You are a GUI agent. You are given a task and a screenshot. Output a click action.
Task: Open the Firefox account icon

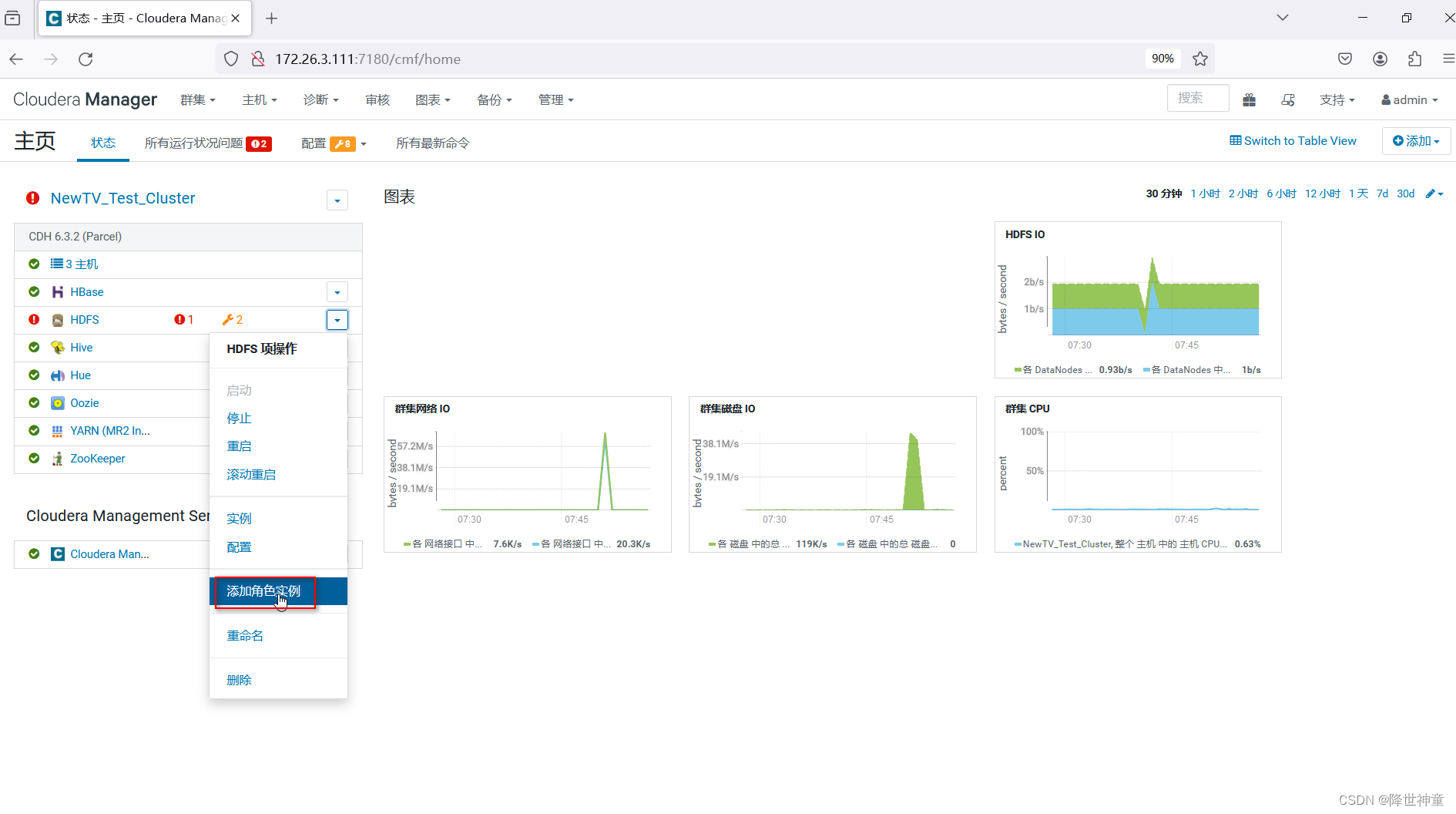(1380, 59)
